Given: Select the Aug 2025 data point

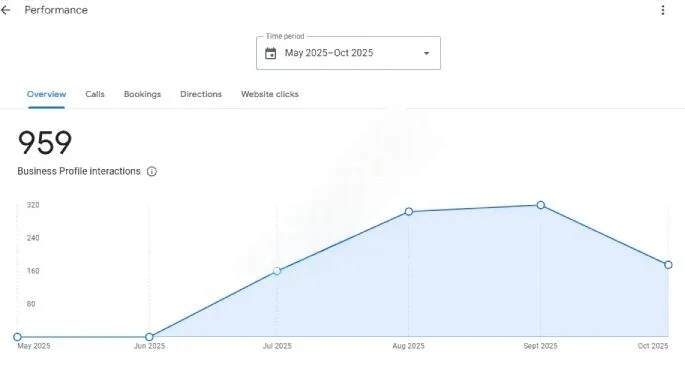Looking at the screenshot, I should (x=408, y=211).
